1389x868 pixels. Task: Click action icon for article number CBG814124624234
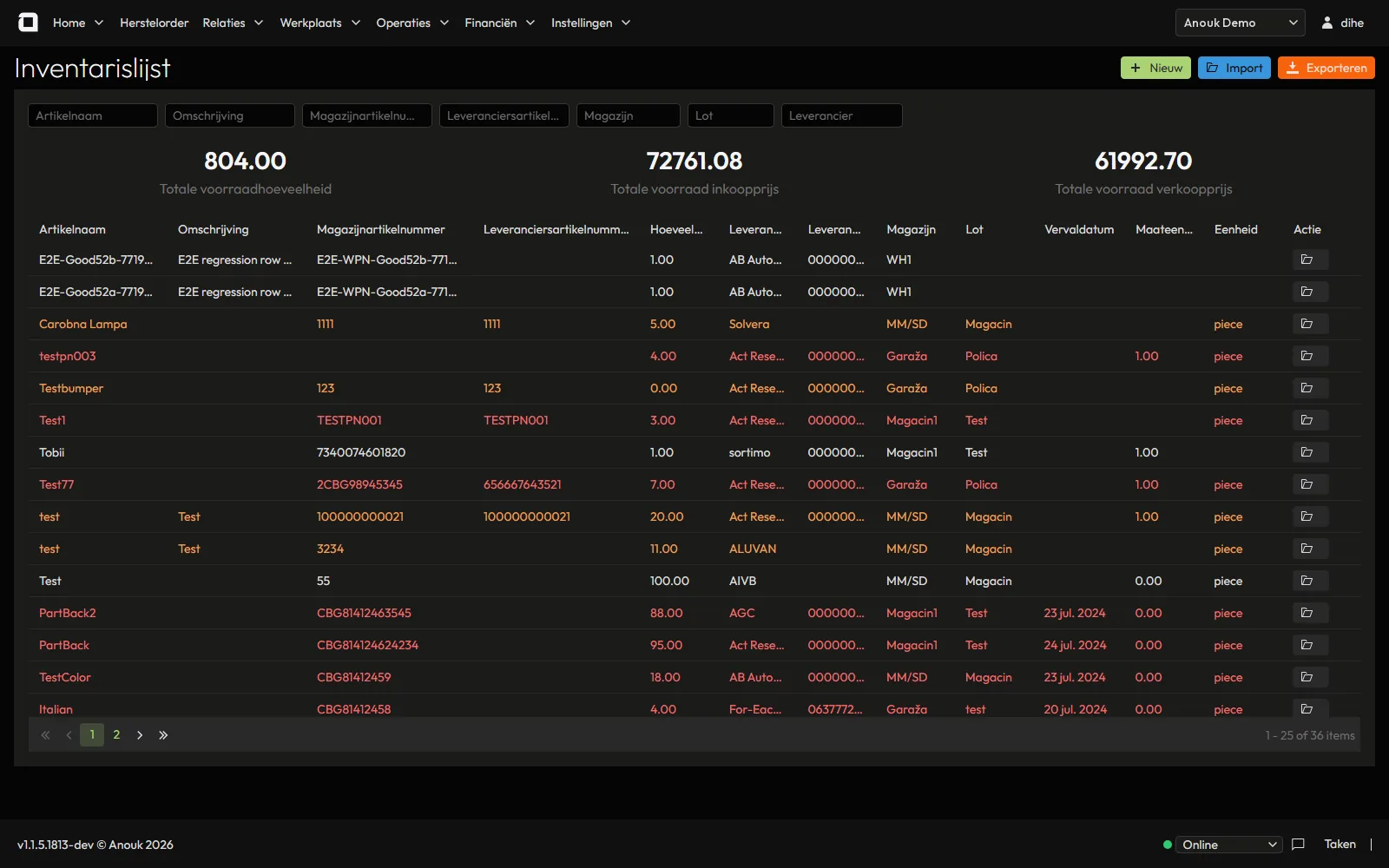(1310, 645)
